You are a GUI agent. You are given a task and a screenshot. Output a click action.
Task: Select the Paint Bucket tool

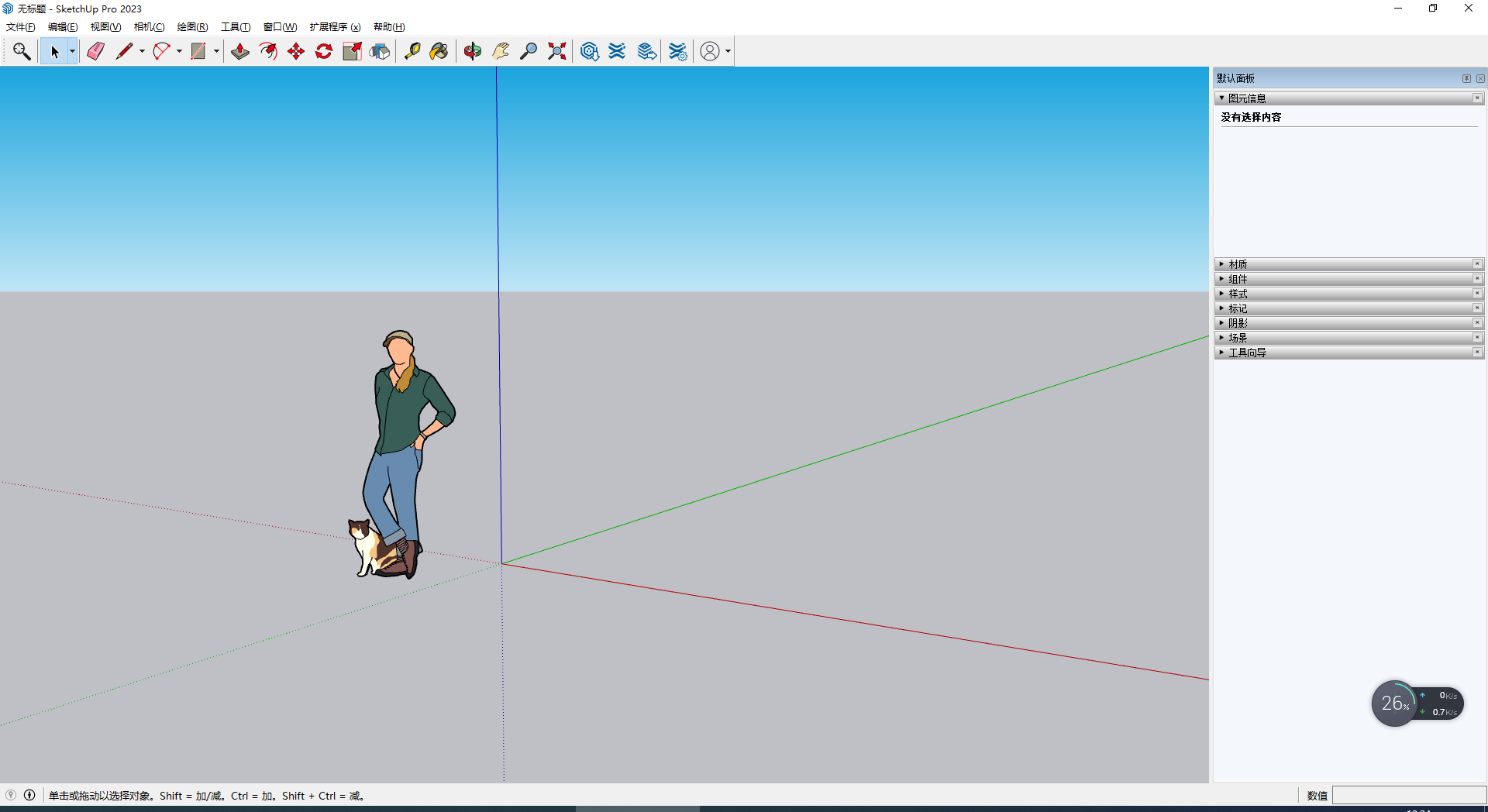tap(439, 51)
